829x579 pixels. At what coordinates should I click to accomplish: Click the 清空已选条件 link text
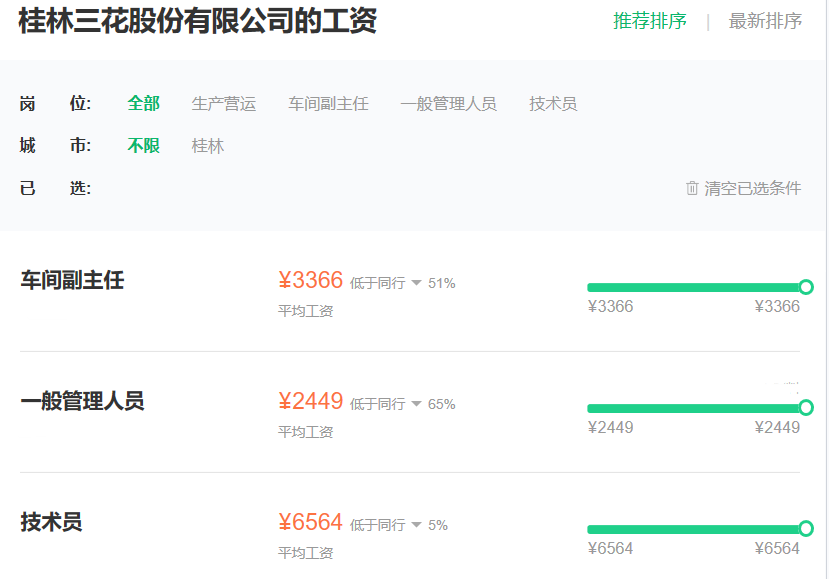pyautogui.click(x=752, y=188)
